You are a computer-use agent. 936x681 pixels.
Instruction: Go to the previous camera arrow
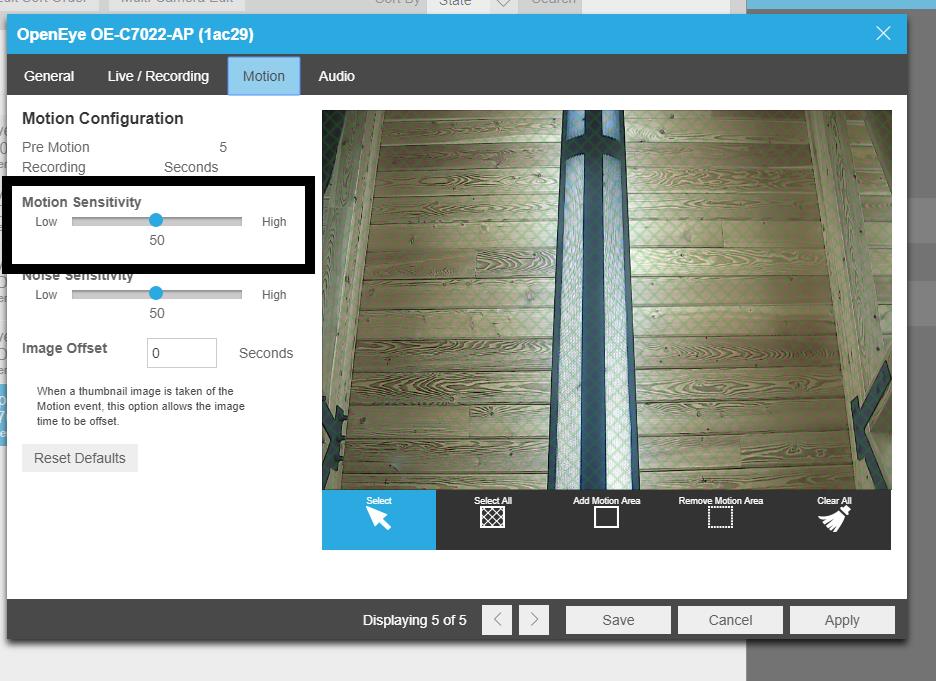click(x=497, y=620)
